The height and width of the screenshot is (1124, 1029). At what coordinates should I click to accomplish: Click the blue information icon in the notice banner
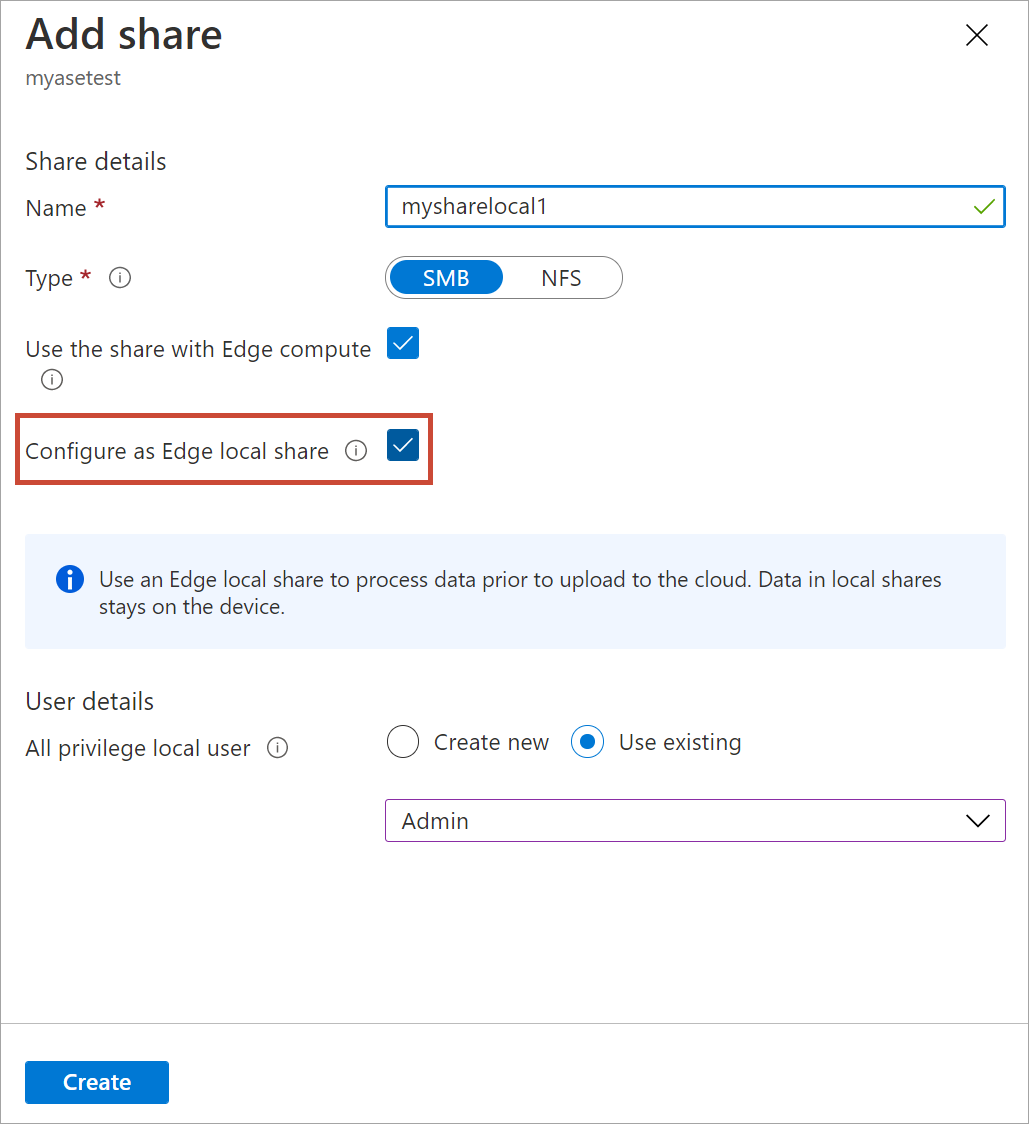coord(68,579)
